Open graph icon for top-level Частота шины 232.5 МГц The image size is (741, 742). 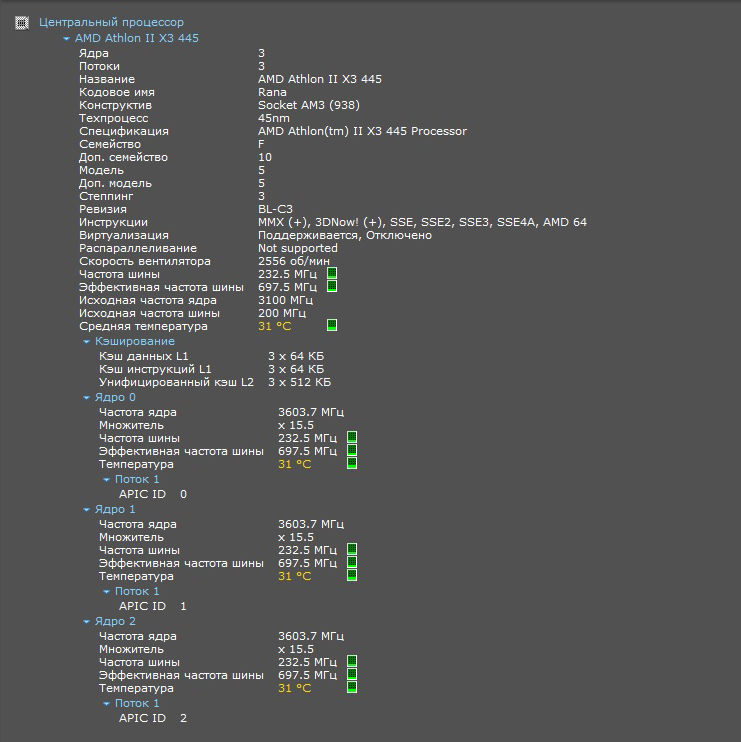click(x=332, y=274)
